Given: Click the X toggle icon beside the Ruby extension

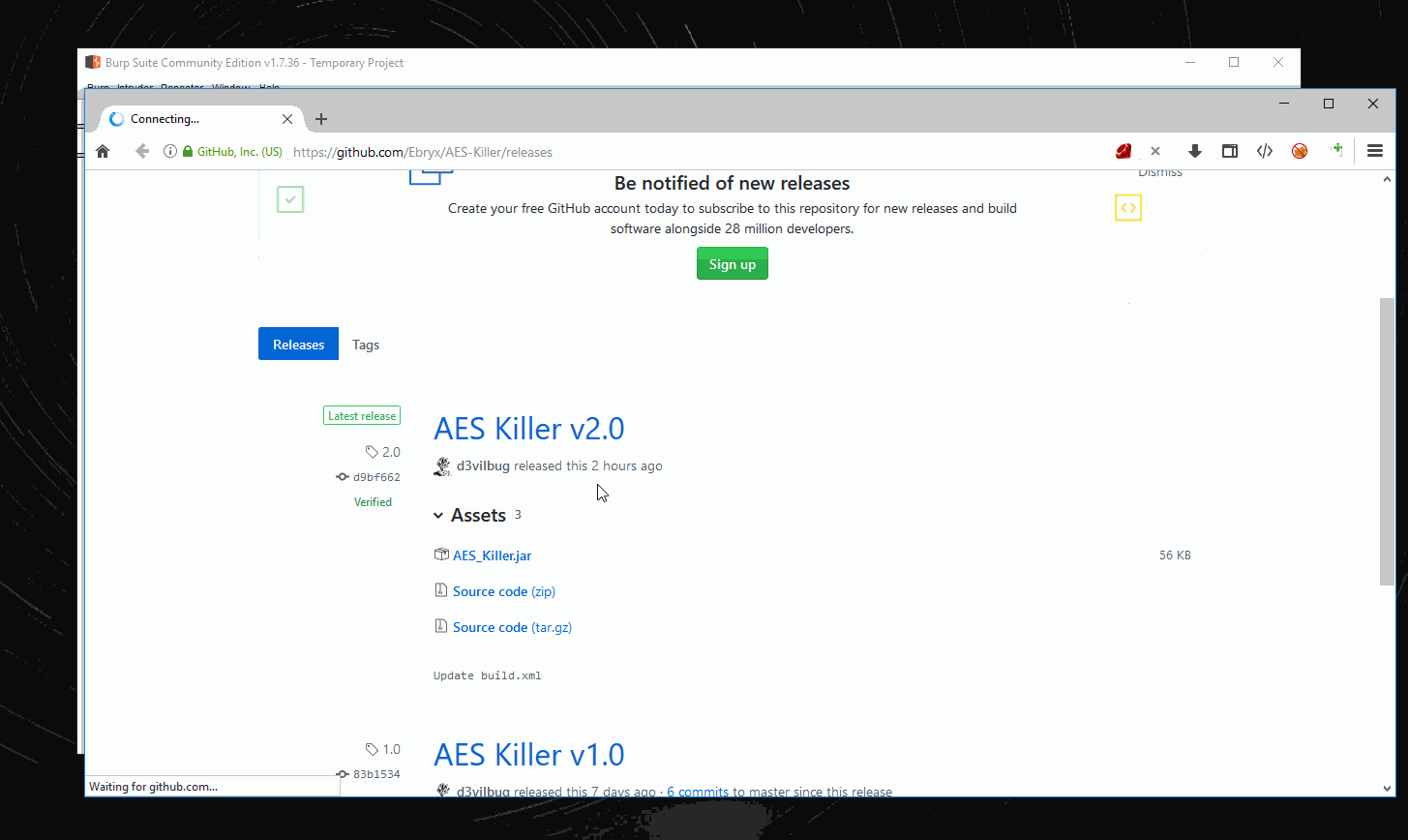Looking at the screenshot, I should click(x=1155, y=151).
